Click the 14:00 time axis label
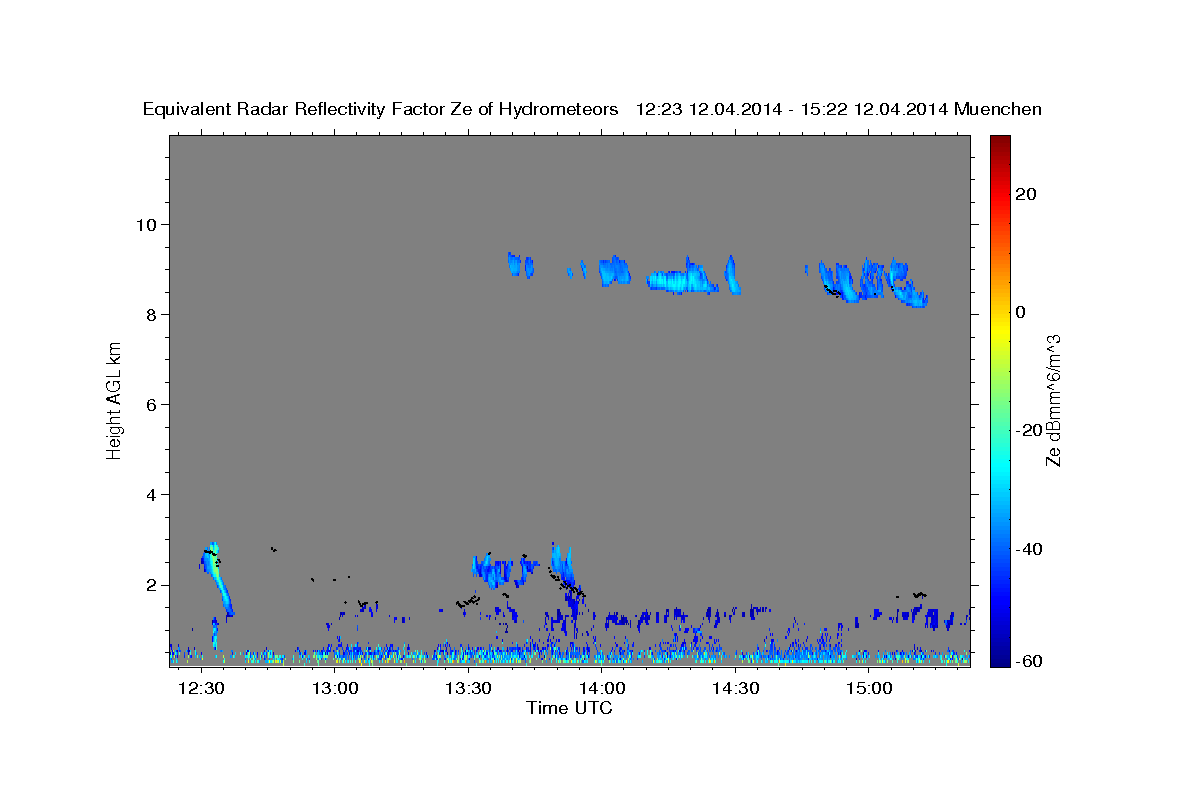The width and height of the screenshot is (1200, 800). (603, 688)
